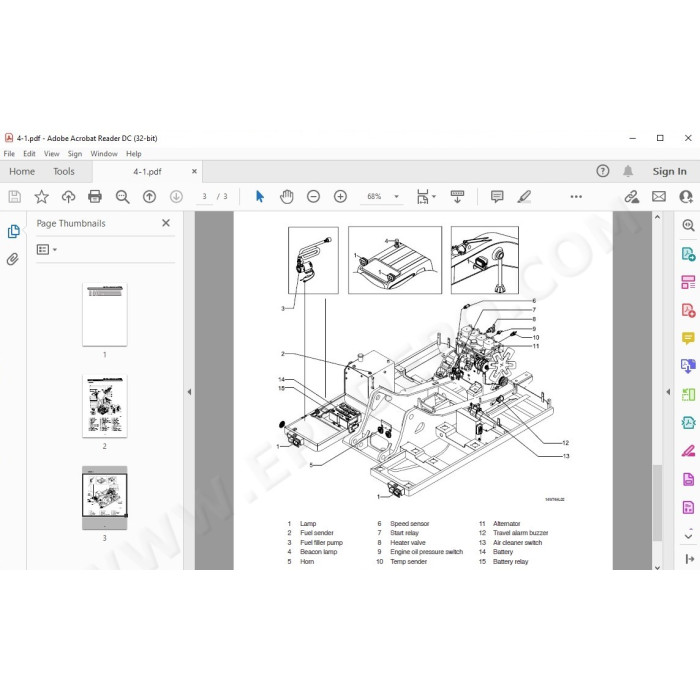Image resolution: width=700 pixels, height=700 pixels.
Task: Open the Edit menu
Action: tap(29, 154)
